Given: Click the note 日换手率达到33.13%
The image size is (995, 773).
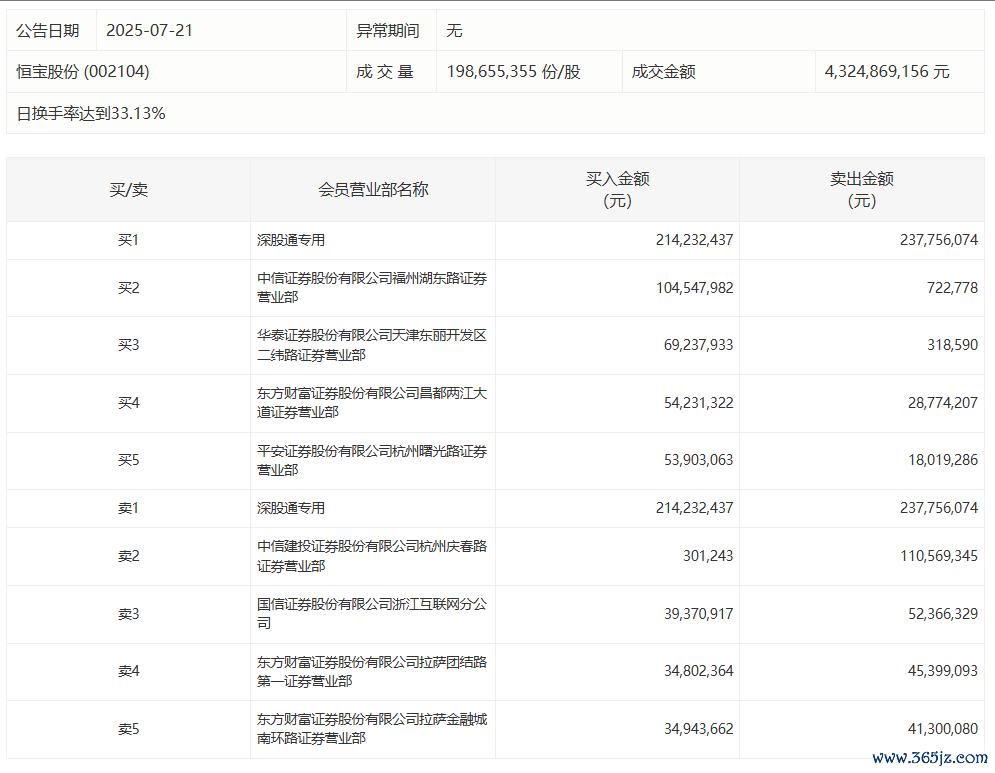Looking at the screenshot, I should coord(91,114).
